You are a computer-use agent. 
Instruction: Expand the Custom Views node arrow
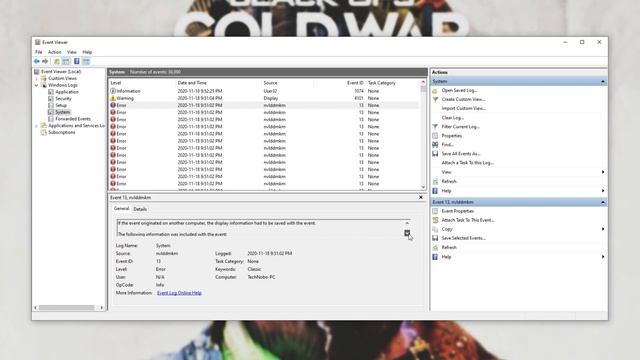(x=36, y=78)
